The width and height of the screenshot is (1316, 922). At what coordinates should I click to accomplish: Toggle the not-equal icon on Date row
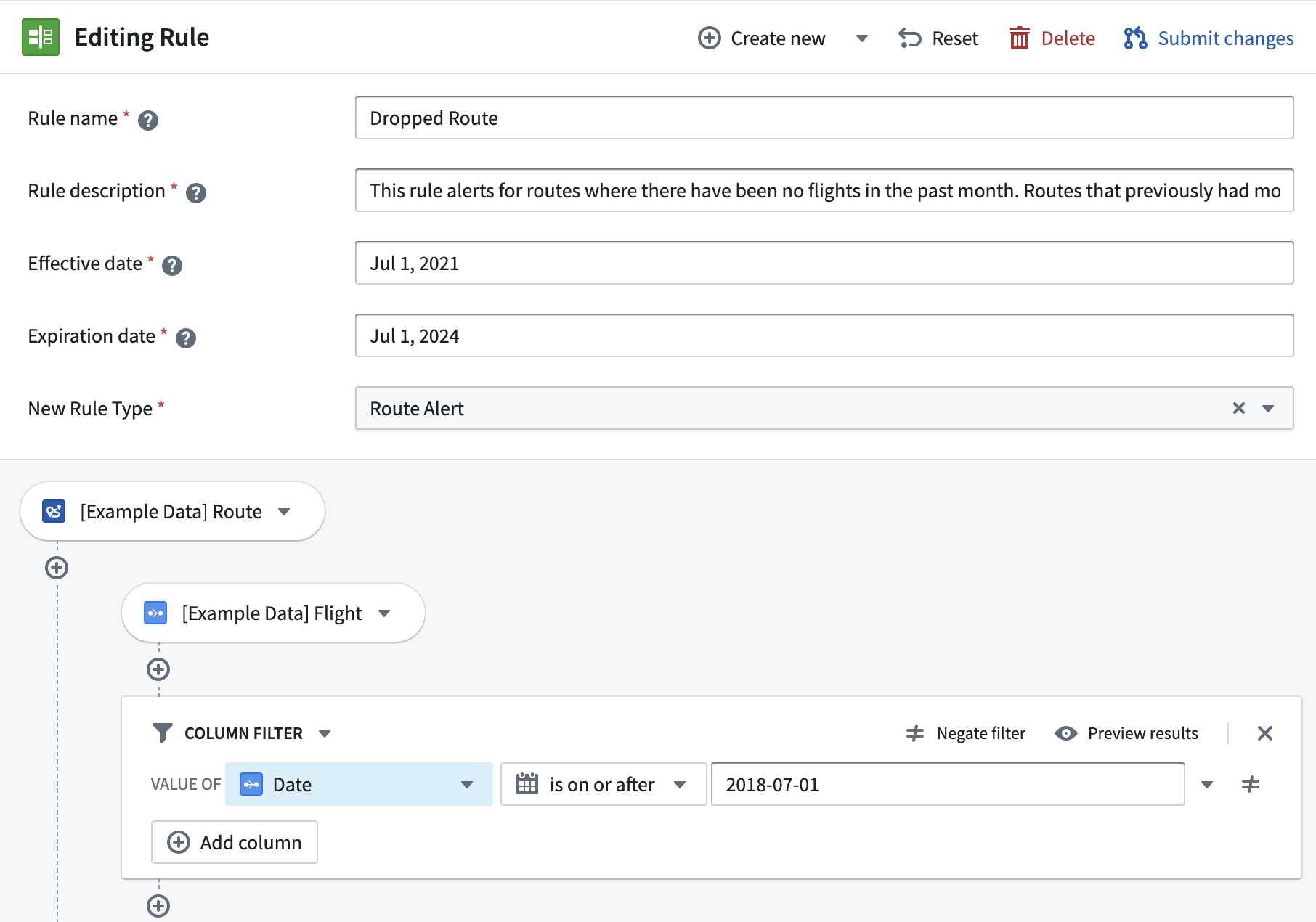[1251, 784]
